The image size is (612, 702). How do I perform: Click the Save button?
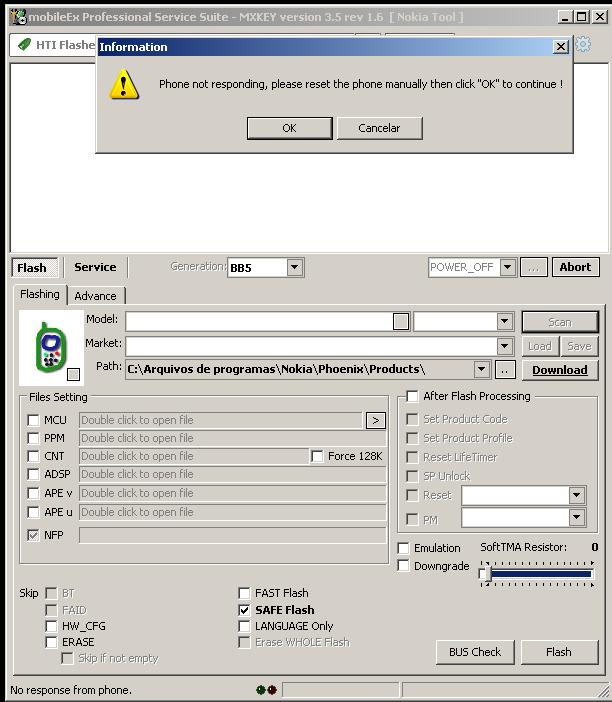(579, 346)
